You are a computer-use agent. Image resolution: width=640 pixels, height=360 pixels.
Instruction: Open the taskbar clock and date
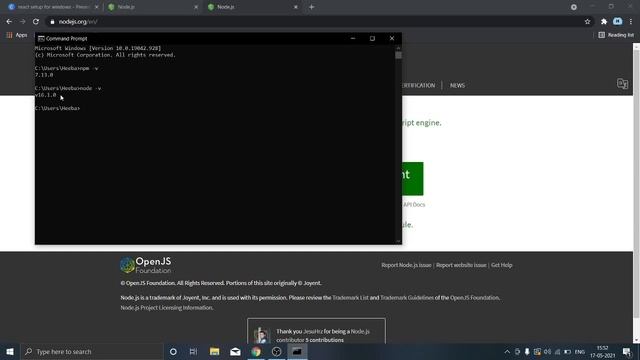602,351
